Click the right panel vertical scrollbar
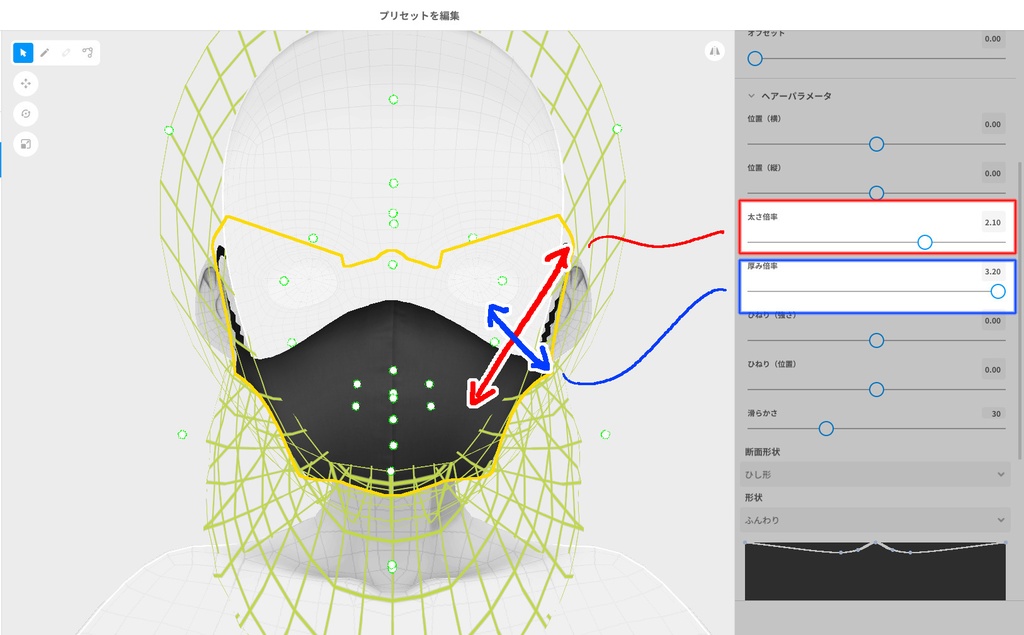The height and width of the screenshot is (635, 1024). click(x=1019, y=310)
